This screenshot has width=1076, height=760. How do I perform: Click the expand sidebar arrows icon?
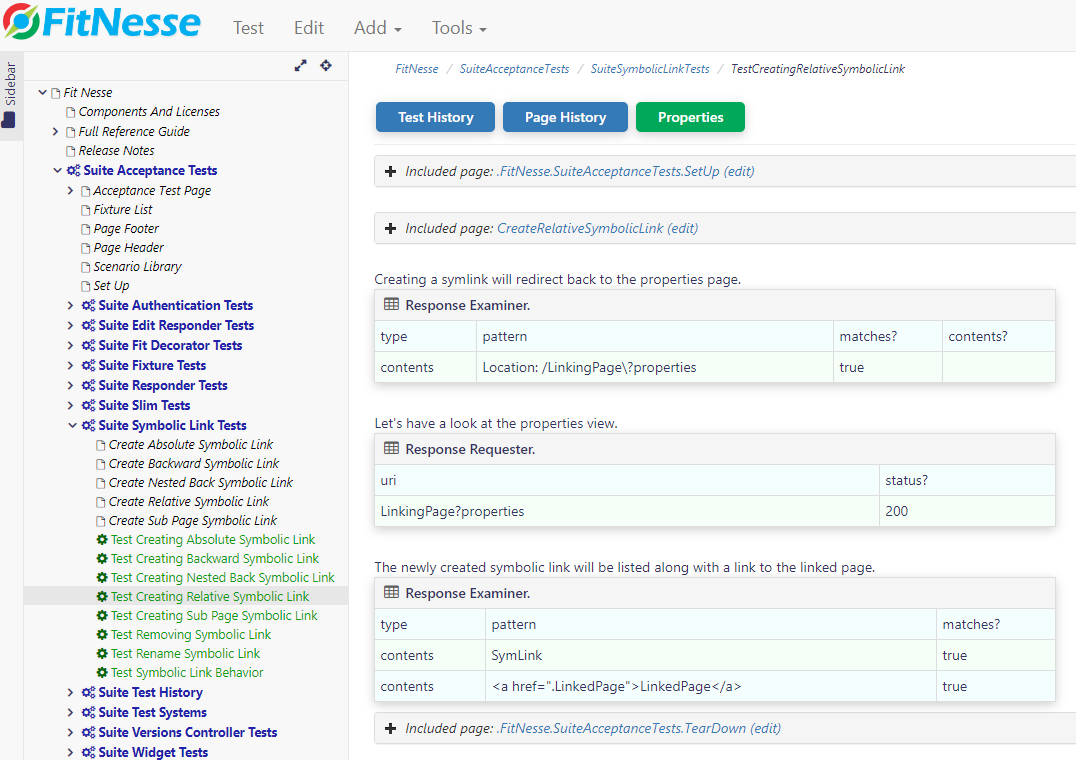[301, 66]
